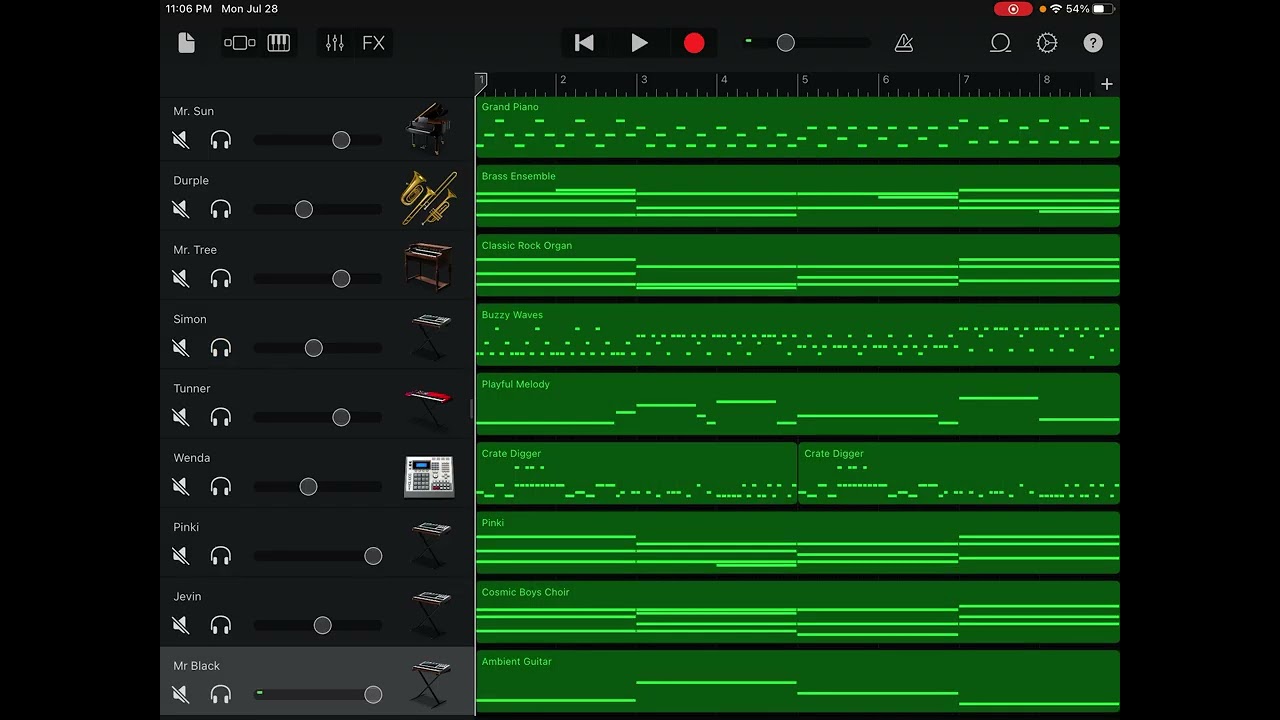Select the Ambient Guitar region
Image resolution: width=1280 pixels, height=720 pixels.
coord(798,681)
